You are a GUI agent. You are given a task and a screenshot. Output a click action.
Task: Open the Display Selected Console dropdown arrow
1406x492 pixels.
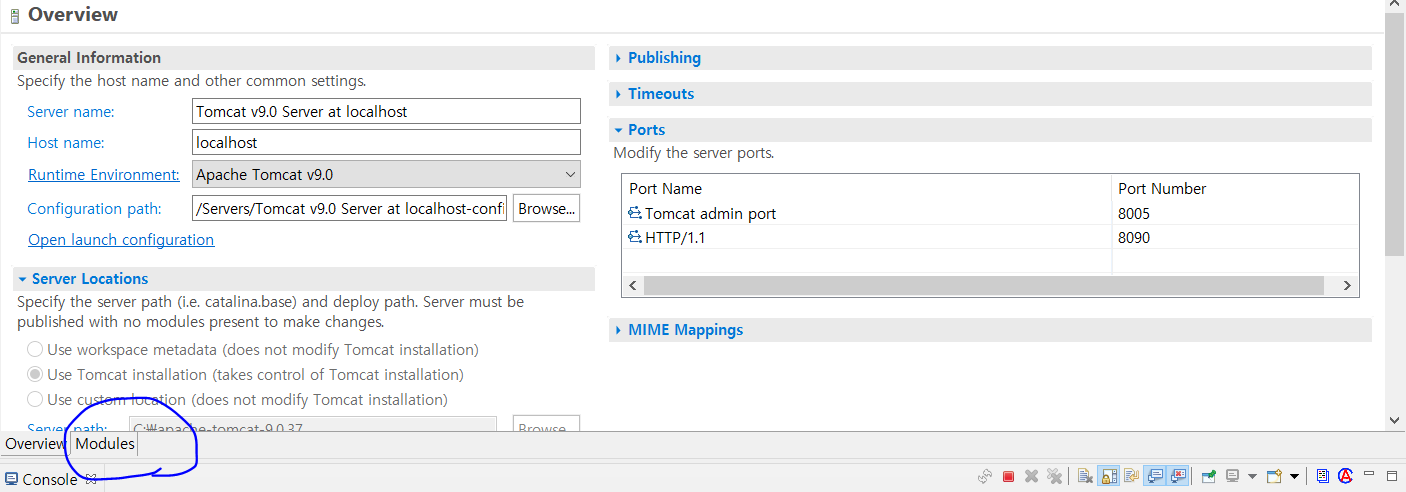point(1252,477)
